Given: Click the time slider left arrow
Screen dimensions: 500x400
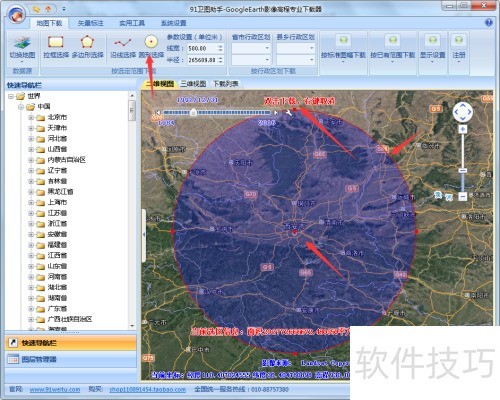Looking at the screenshot, I should point(158,113).
